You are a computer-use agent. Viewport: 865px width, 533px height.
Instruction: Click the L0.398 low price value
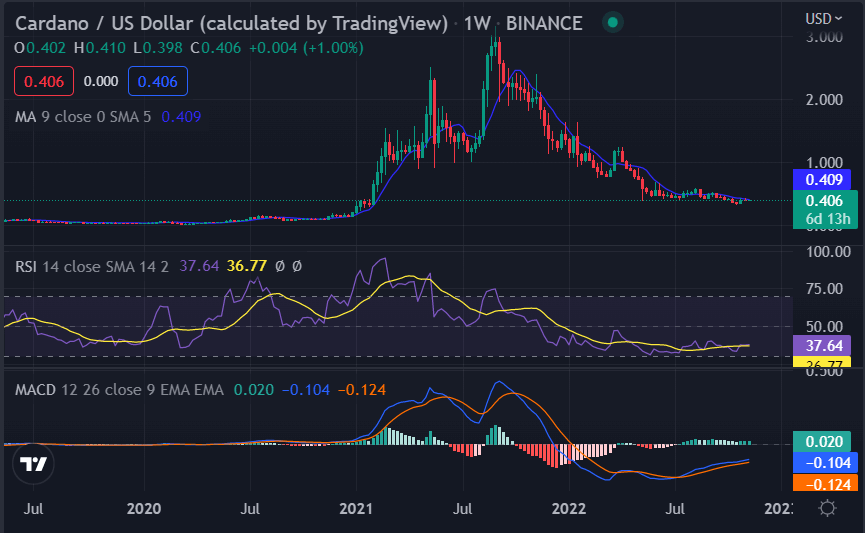click(x=158, y=48)
